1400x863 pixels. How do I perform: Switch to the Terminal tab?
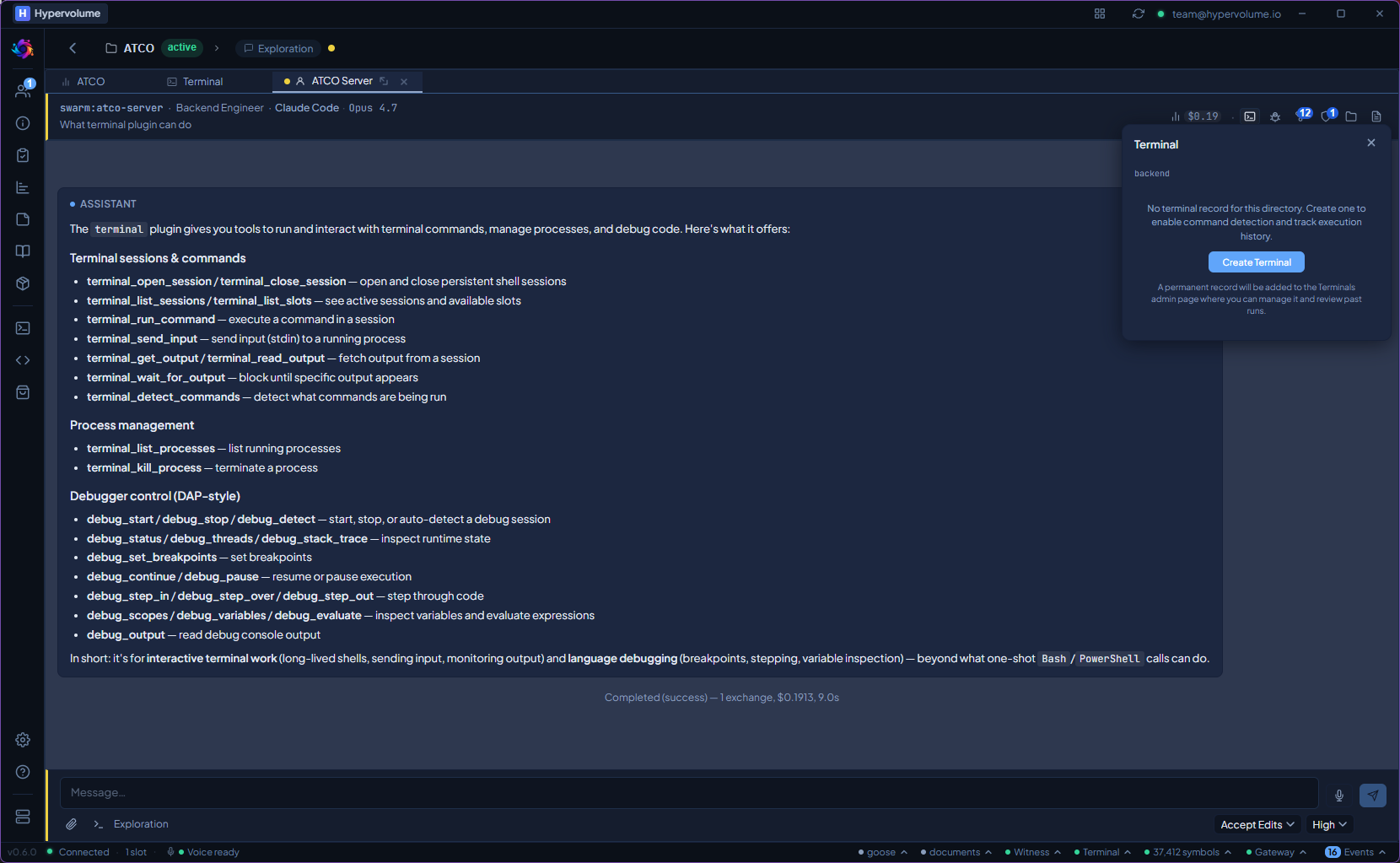tap(196, 82)
